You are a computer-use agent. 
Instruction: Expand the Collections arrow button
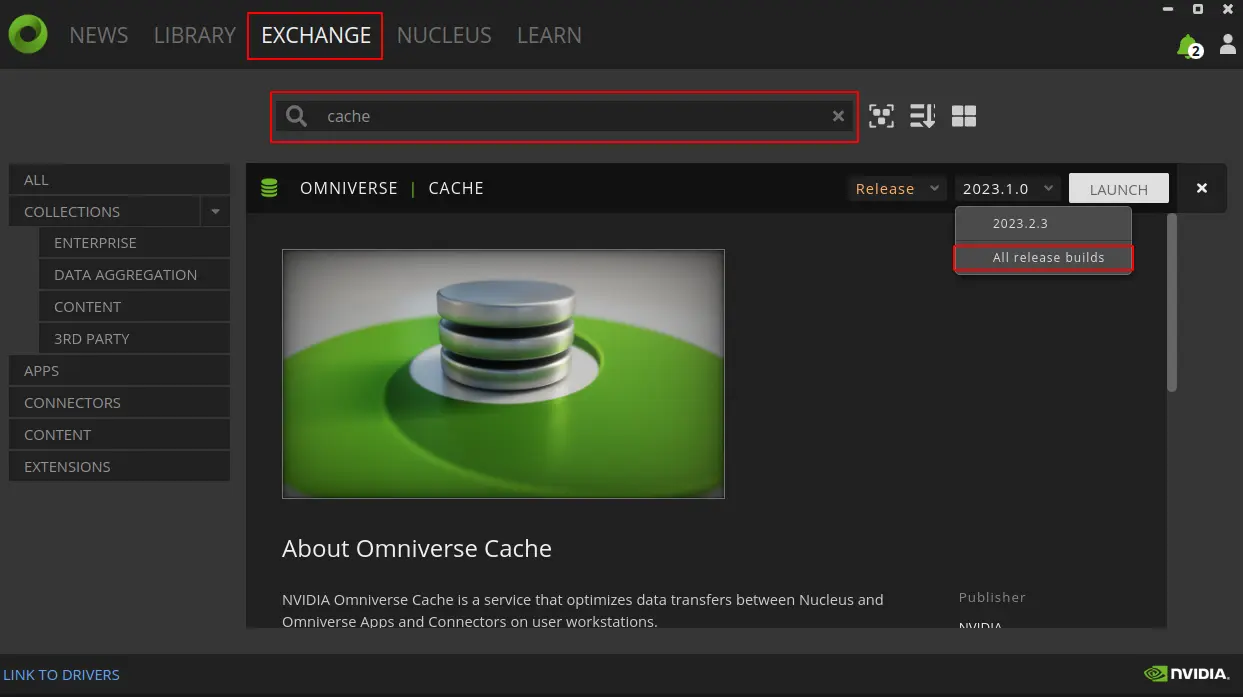[x=215, y=211]
